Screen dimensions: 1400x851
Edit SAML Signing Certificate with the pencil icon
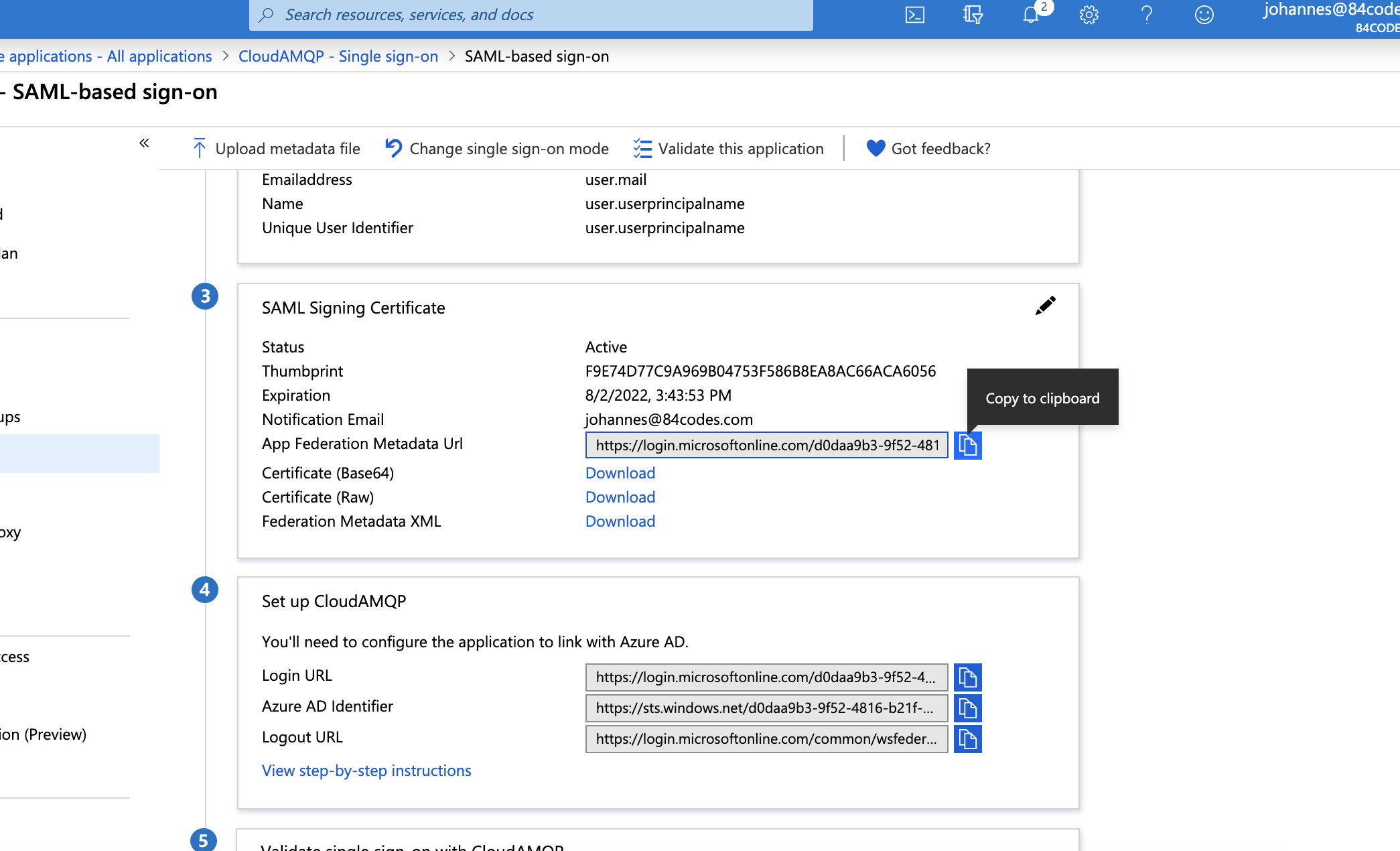tap(1045, 306)
